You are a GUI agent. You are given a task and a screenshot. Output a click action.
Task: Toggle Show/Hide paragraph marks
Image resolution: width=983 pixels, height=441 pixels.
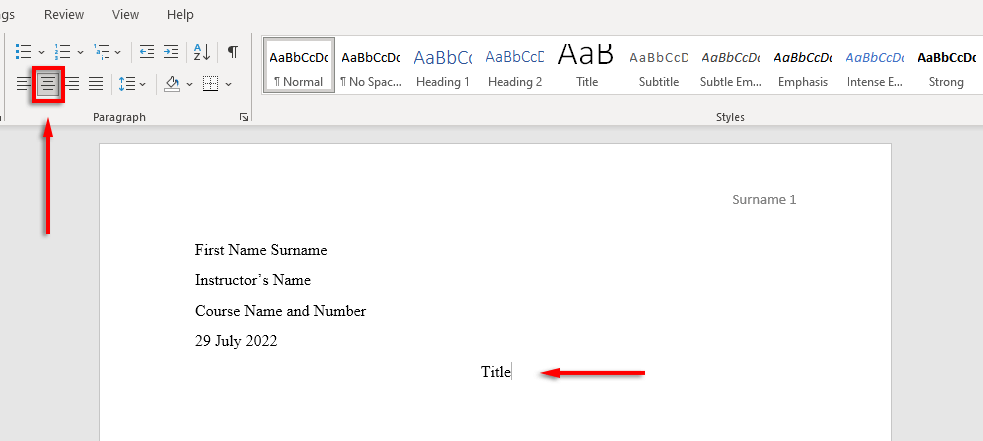233,51
